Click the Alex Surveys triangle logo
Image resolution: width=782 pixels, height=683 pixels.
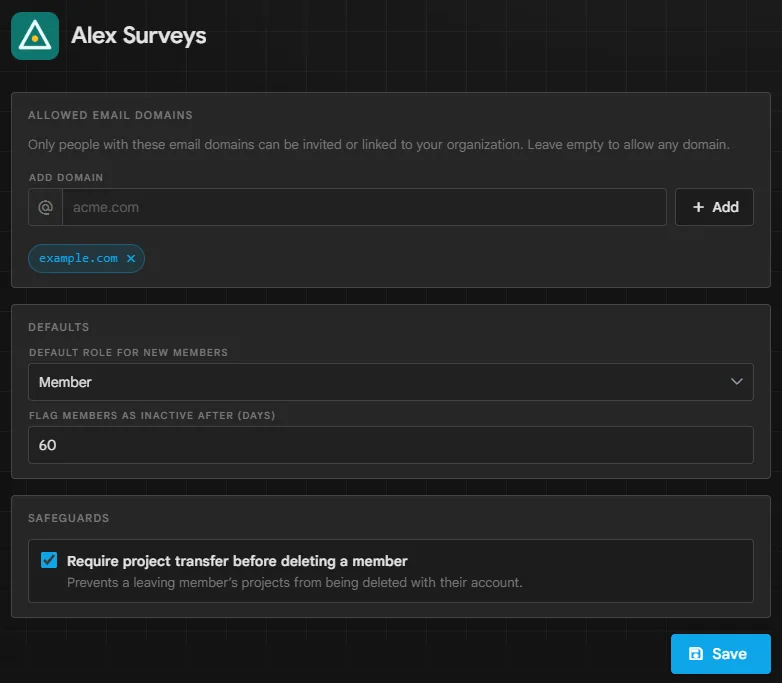click(x=35, y=36)
